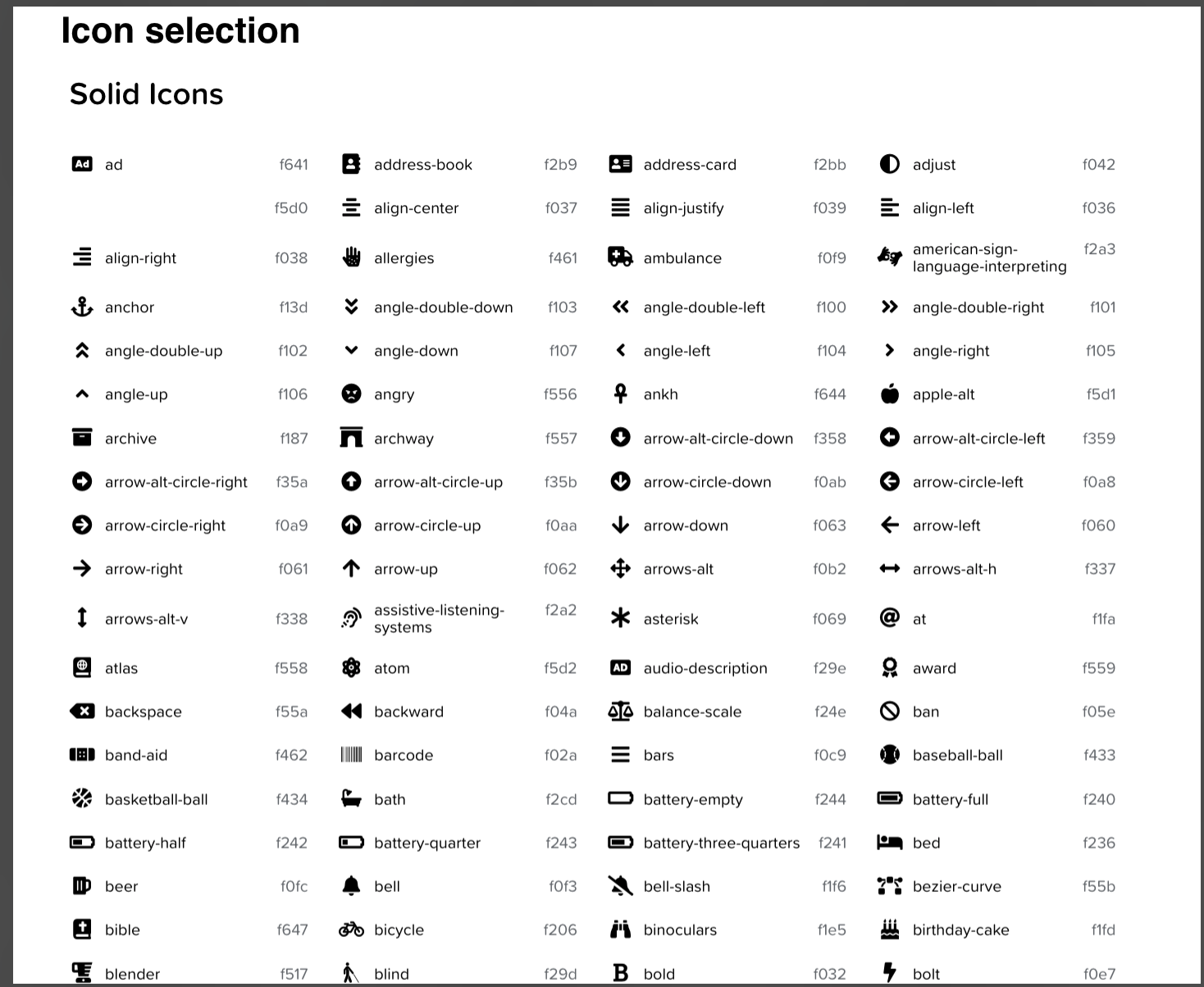Click the birthday-cake icon

890,930
